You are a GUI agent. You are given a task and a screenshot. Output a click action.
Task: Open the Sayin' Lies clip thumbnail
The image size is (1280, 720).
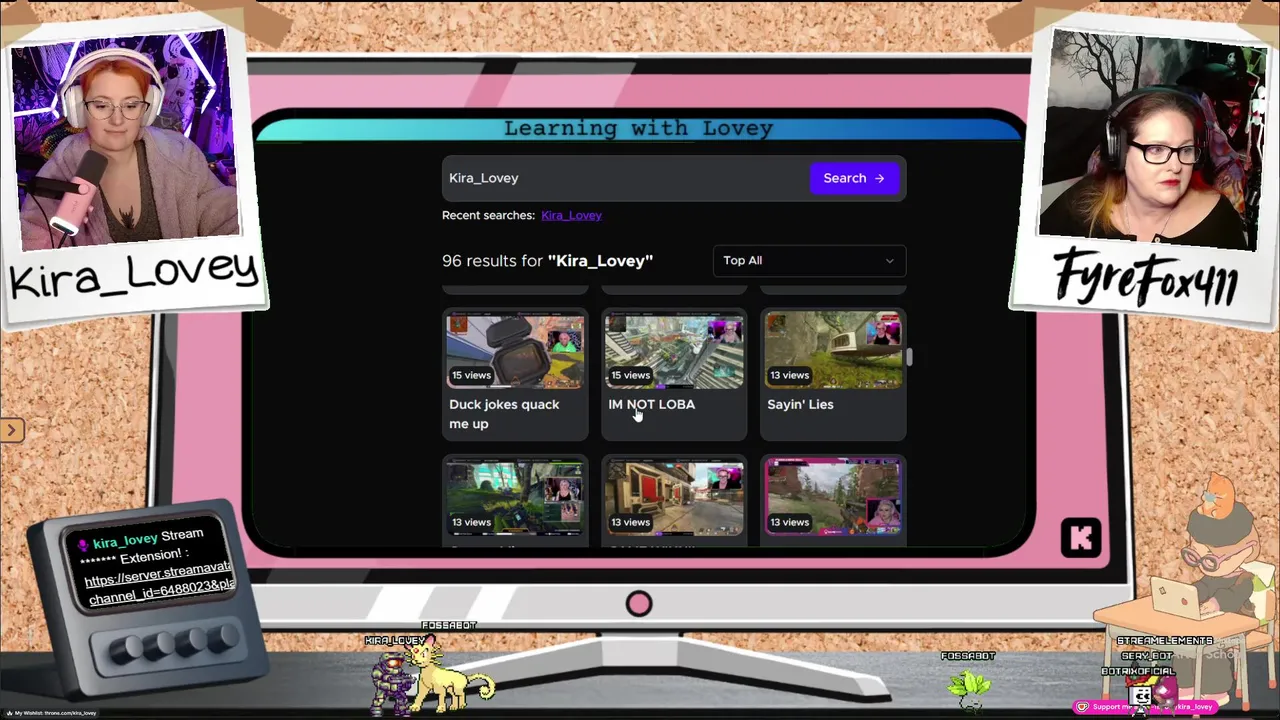(833, 350)
